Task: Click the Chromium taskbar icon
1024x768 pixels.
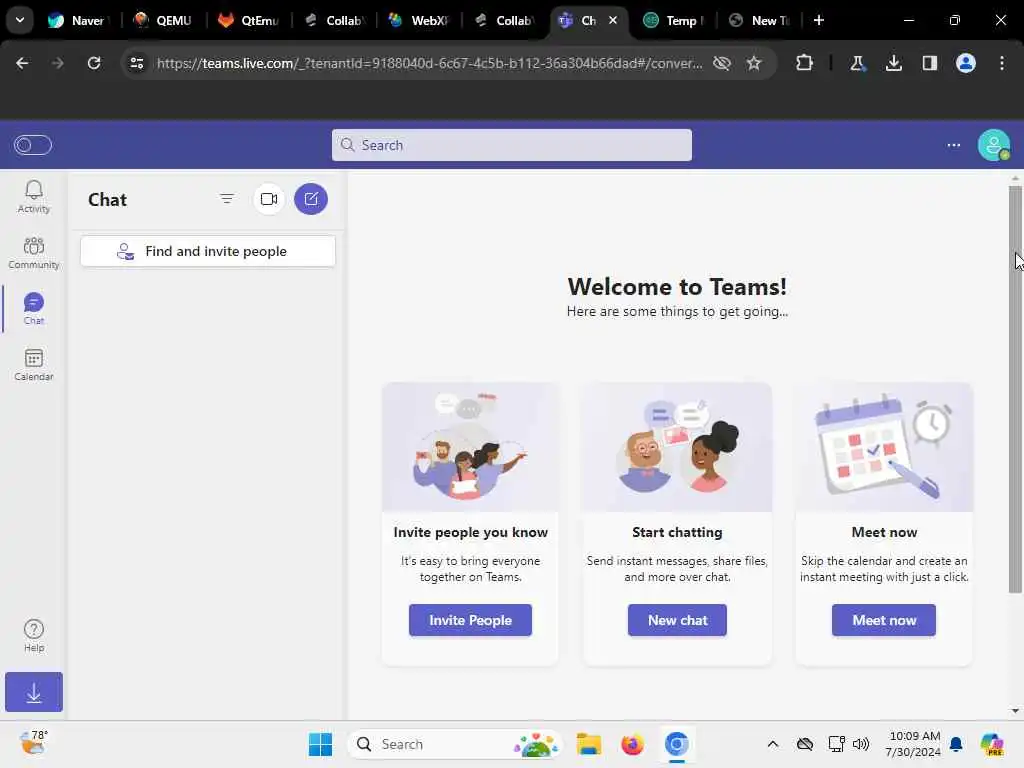Action: click(x=677, y=744)
